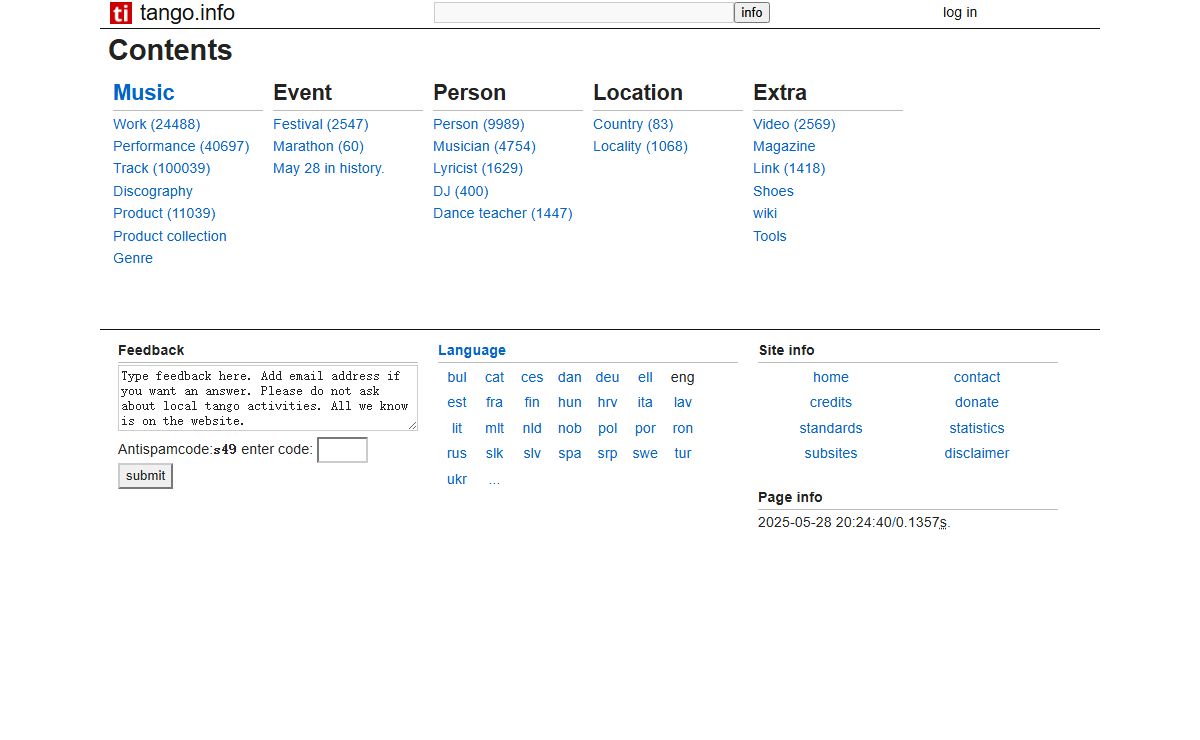
Task: Open the Language heading link
Action: pos(472,350)
